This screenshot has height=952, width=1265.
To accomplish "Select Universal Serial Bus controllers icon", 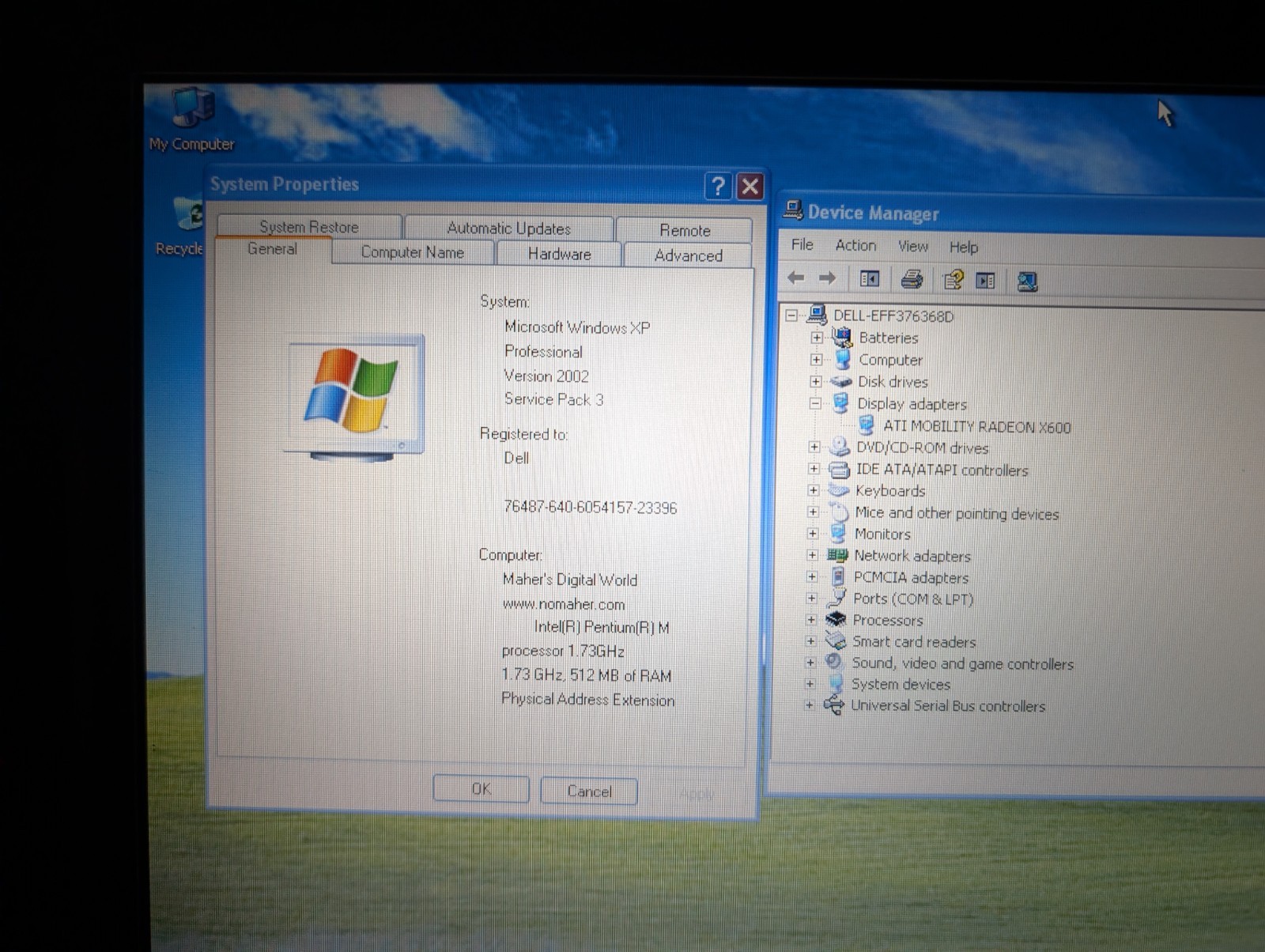I will (833, 705).
